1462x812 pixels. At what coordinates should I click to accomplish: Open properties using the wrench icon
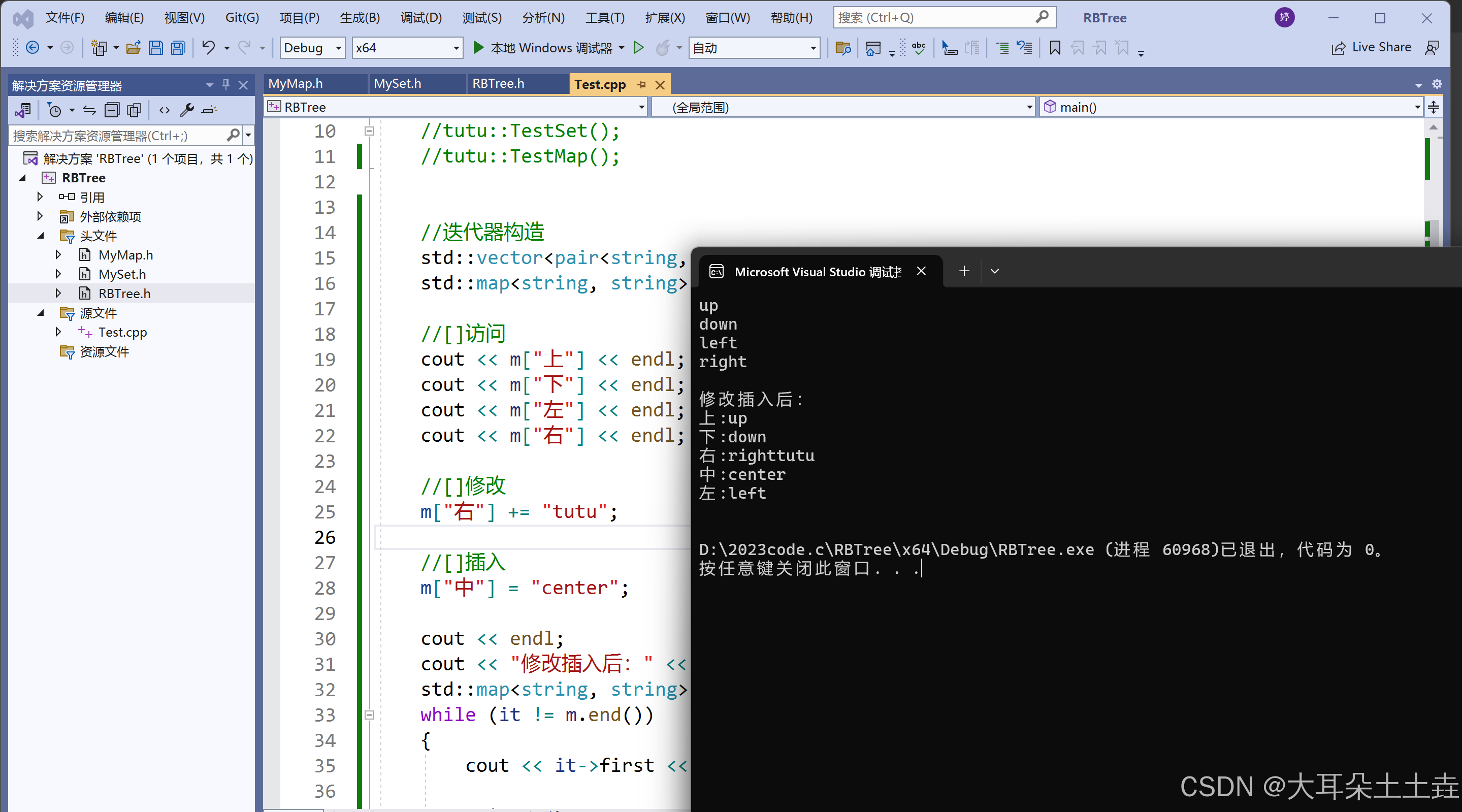(187, 110)
